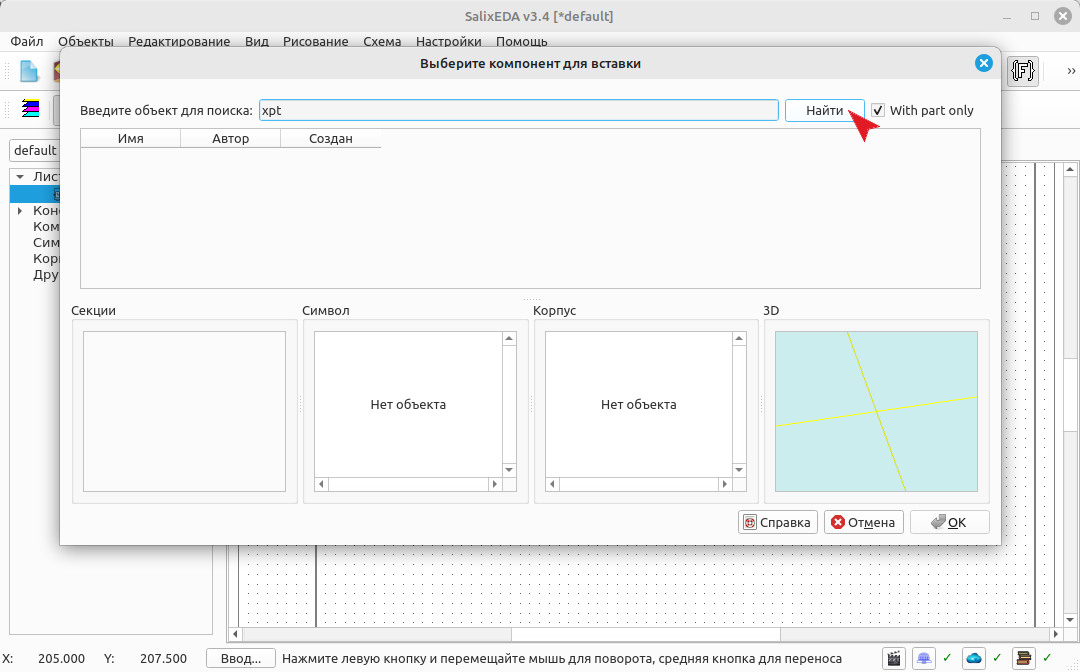Screen dimensions: 1080x672
Task: Select the Сим... item in project tree
Action: click(x=46, y=242)
